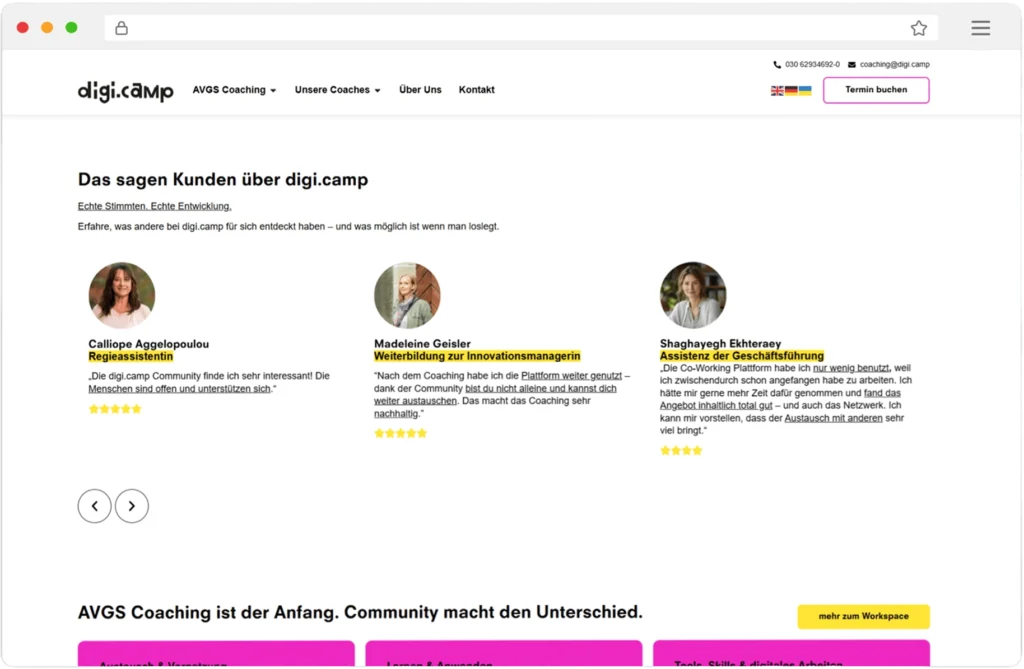Click the mehr zum Workspace button

point(863,616)
